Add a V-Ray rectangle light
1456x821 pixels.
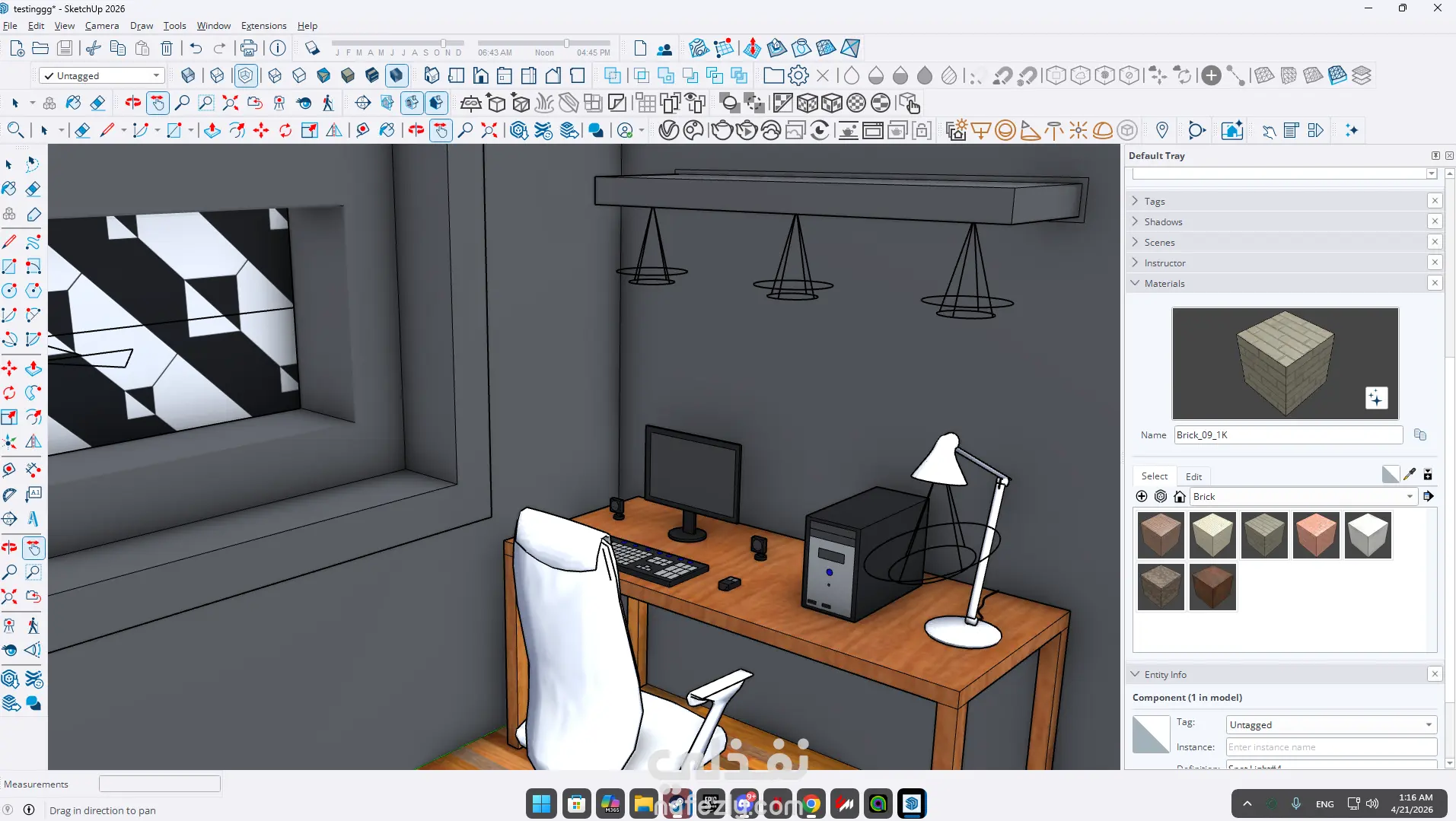tap(981, 131)
